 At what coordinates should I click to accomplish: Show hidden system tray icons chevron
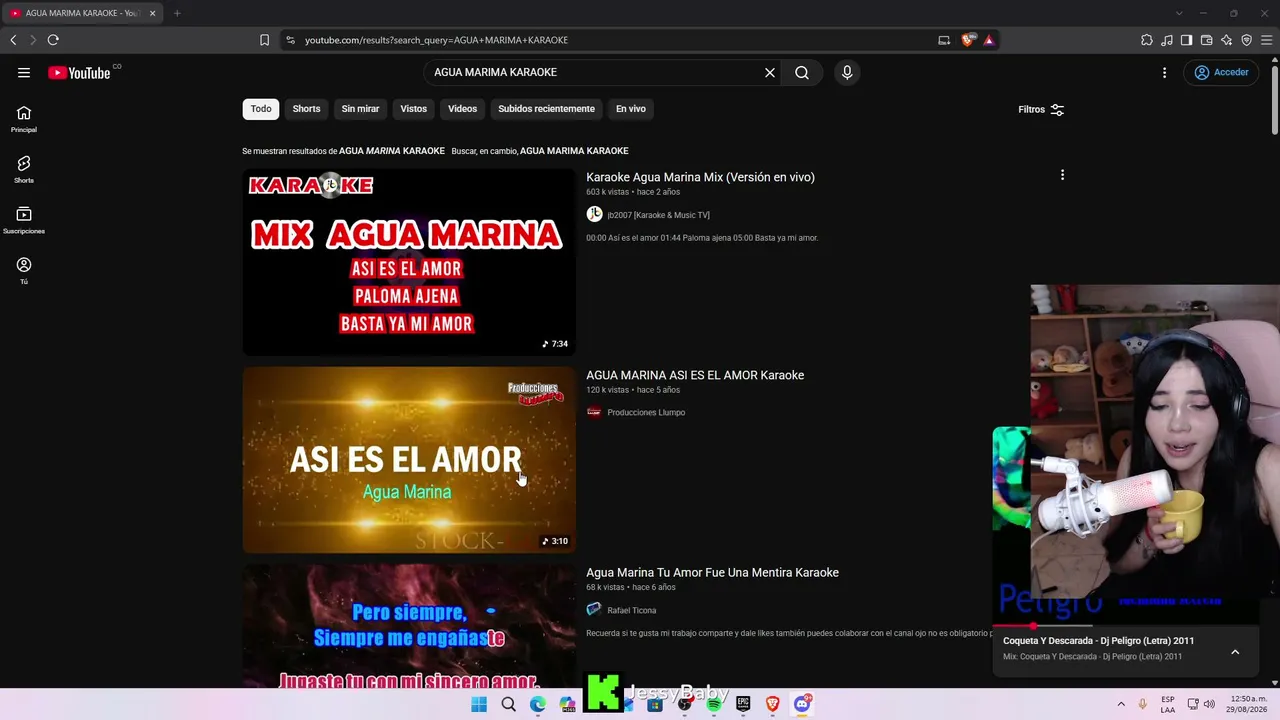pos(1121,704)
